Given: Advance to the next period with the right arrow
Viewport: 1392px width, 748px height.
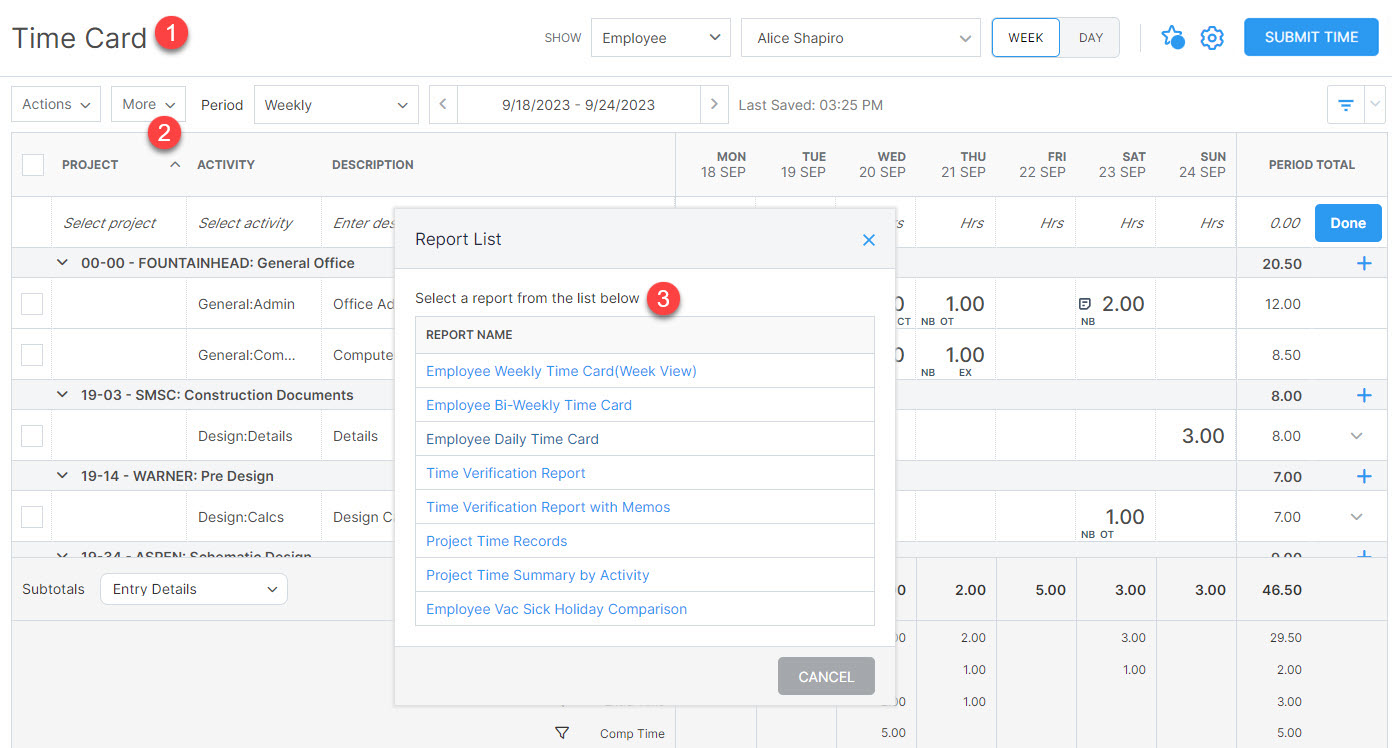Looking at the screenshot, I should [x=714, y=104].
